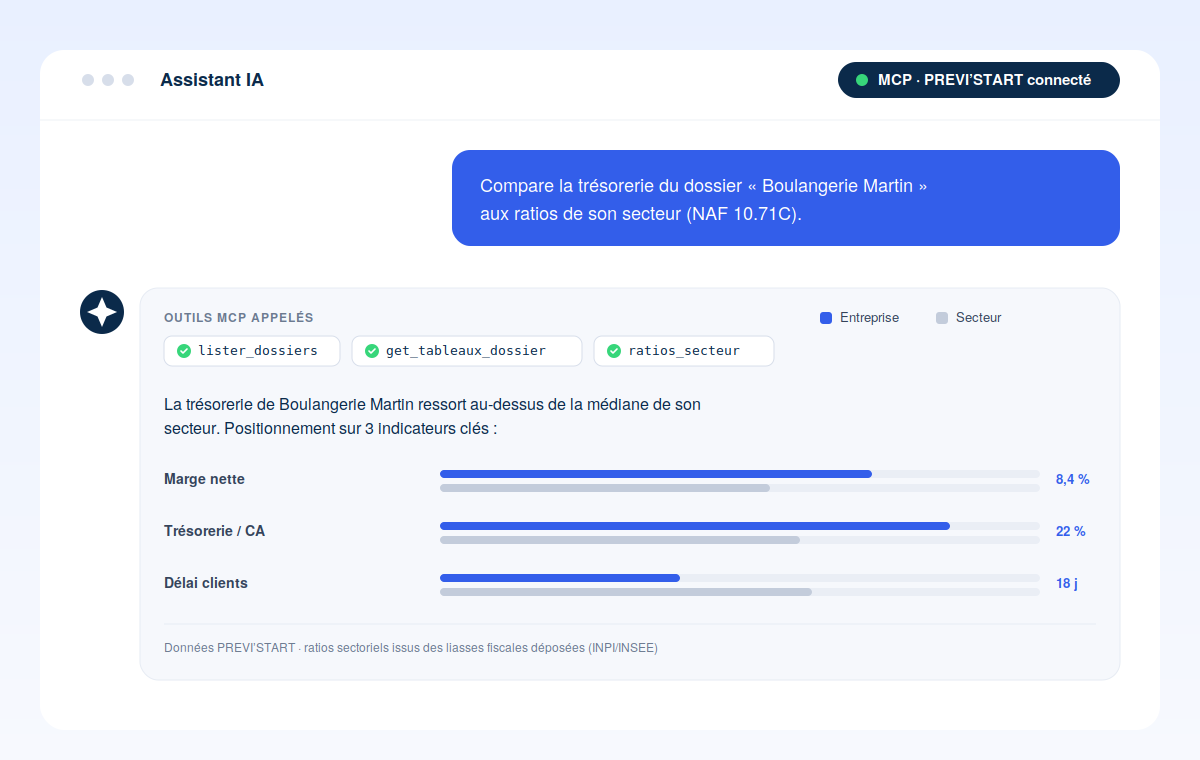1200x760 pixels.
Task: Click the green check icon on ratios_secteur
Action: 614,351
